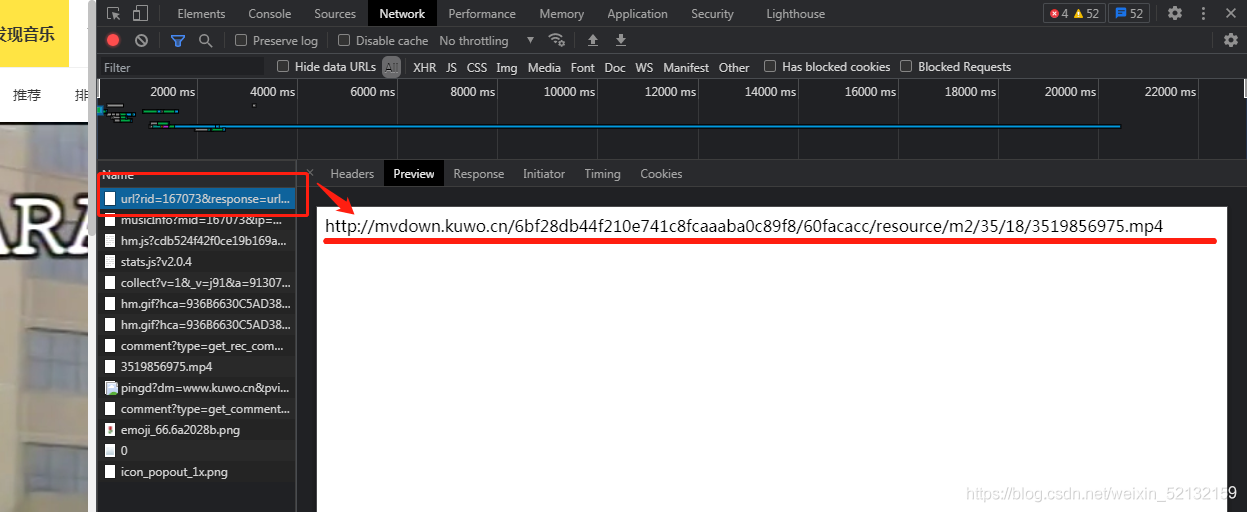Select the 3519856975.mp4 request row
1247x512 pixels.
click(x=196, y=366)
